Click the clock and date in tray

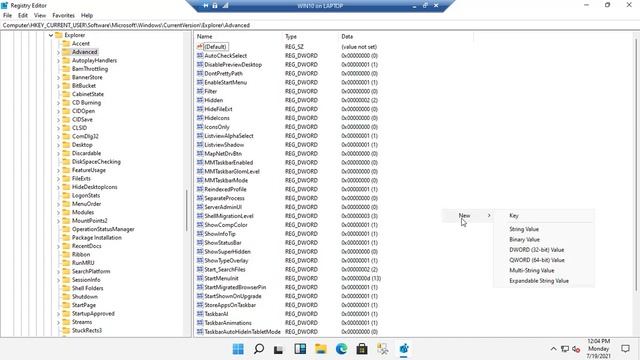(599, 349)
